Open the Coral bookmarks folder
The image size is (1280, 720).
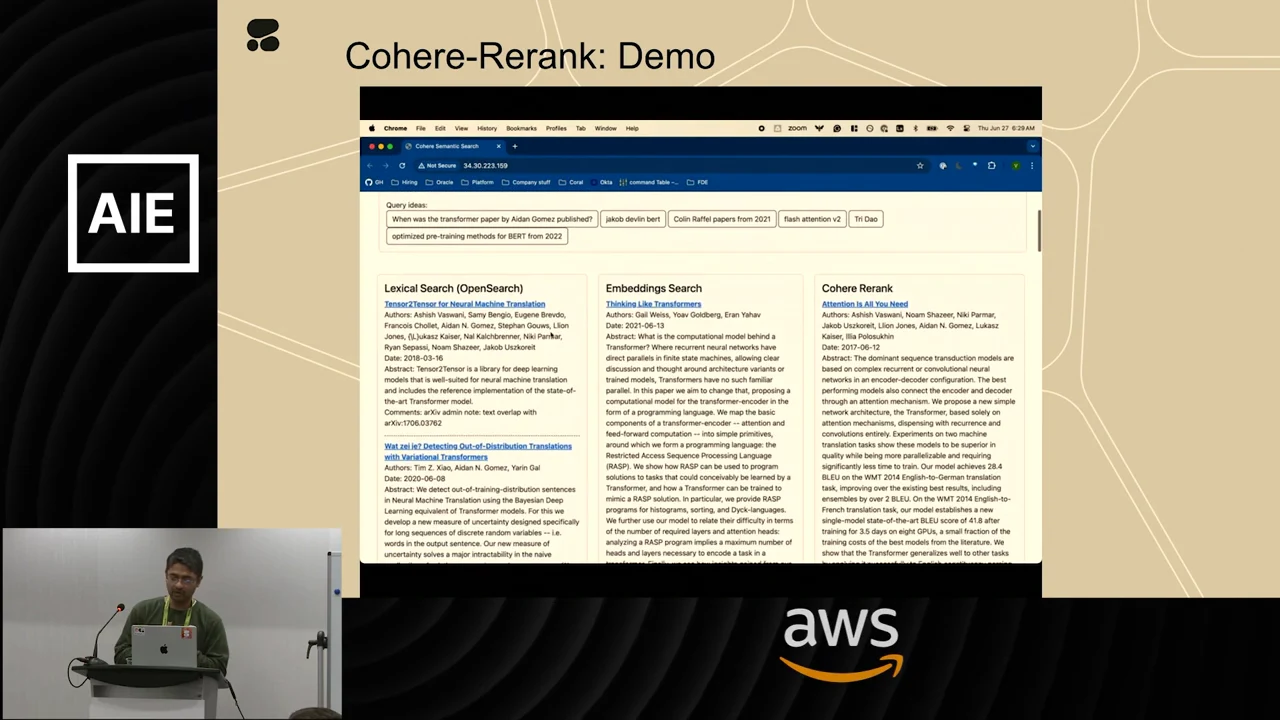pos(571,182)
